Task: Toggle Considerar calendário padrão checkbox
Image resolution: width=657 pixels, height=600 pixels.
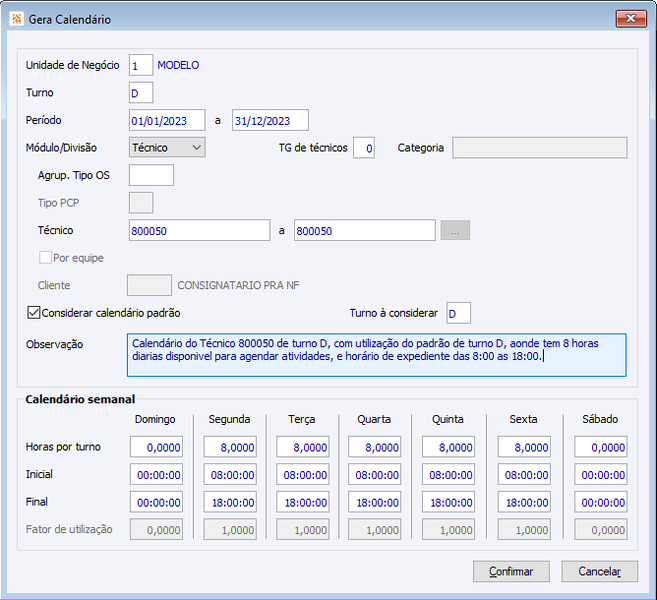Action: tap(34, 313)
